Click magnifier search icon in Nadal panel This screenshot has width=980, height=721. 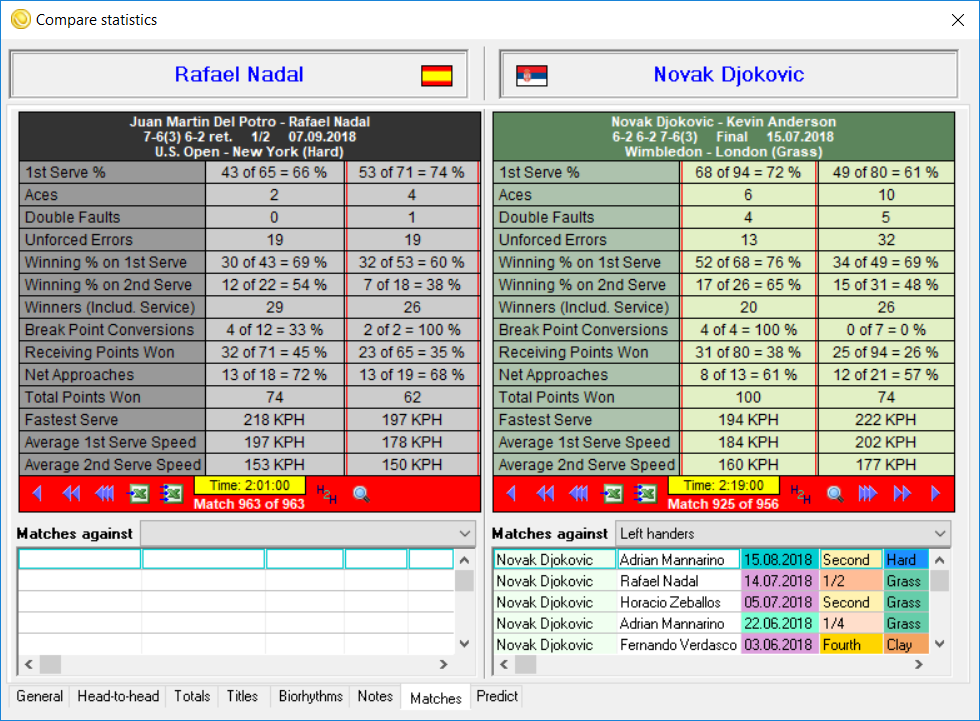pyautogui.click(x=361, y=494)
